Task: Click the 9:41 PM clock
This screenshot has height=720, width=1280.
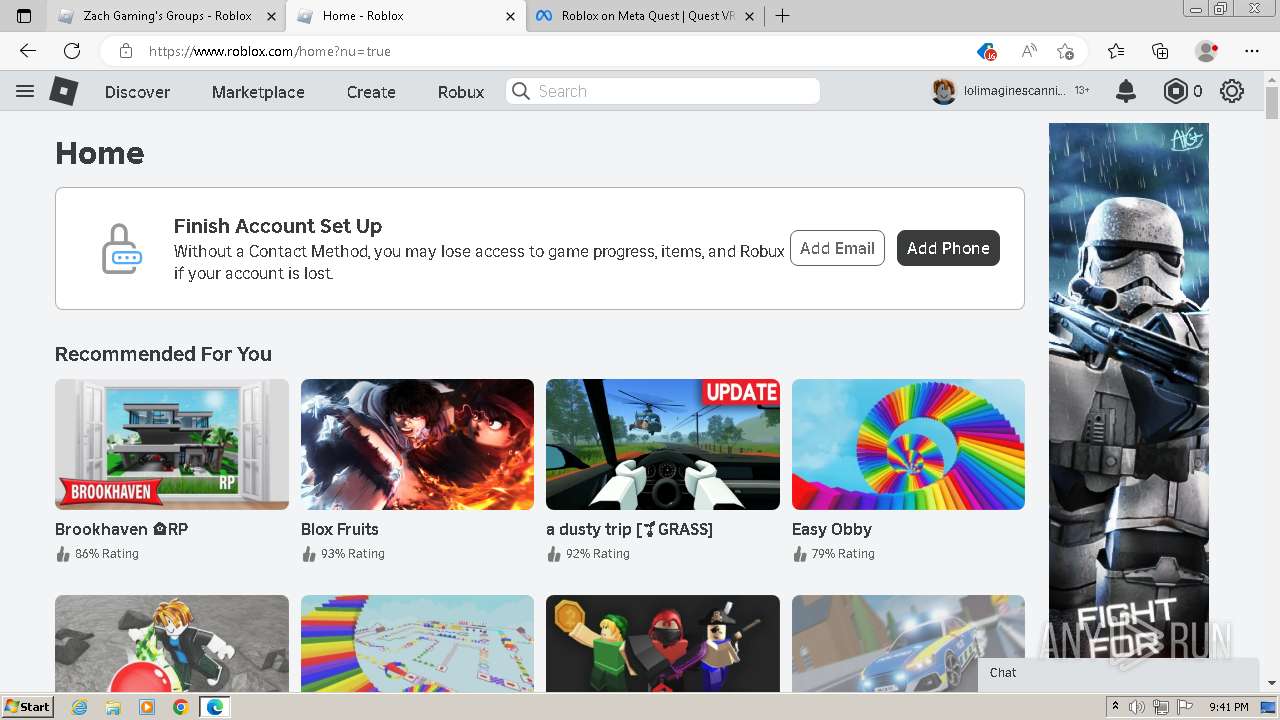Action: click(x=1229, y=707)
